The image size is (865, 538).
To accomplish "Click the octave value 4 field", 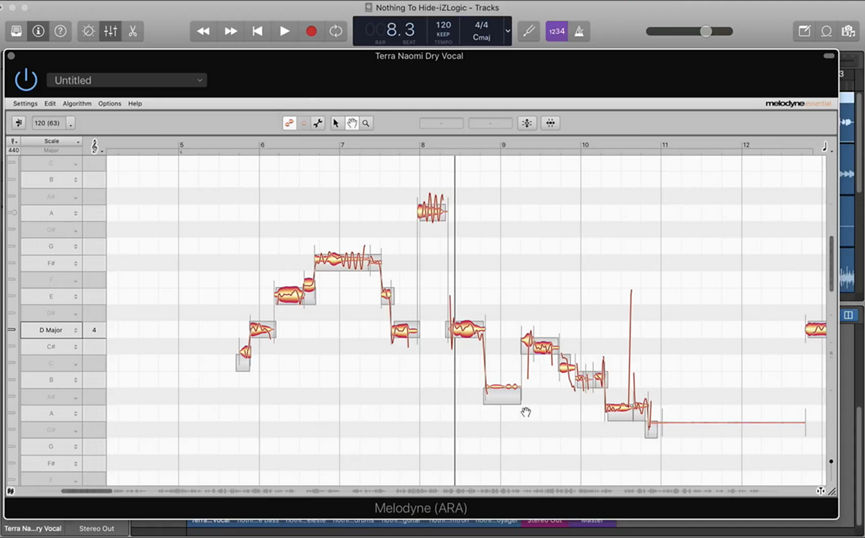I will point(94,330).
